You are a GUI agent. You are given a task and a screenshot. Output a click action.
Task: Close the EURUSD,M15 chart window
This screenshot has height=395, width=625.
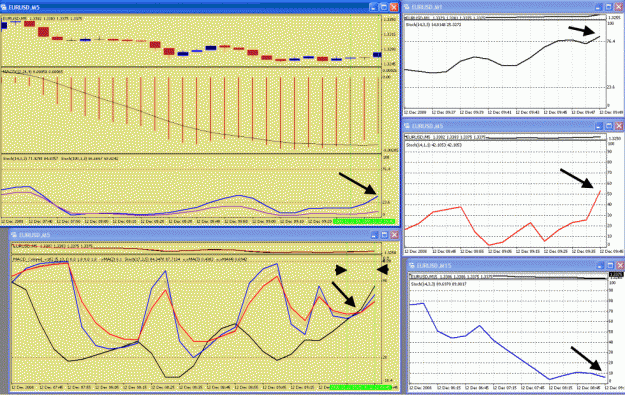click(x=620, y=265)
